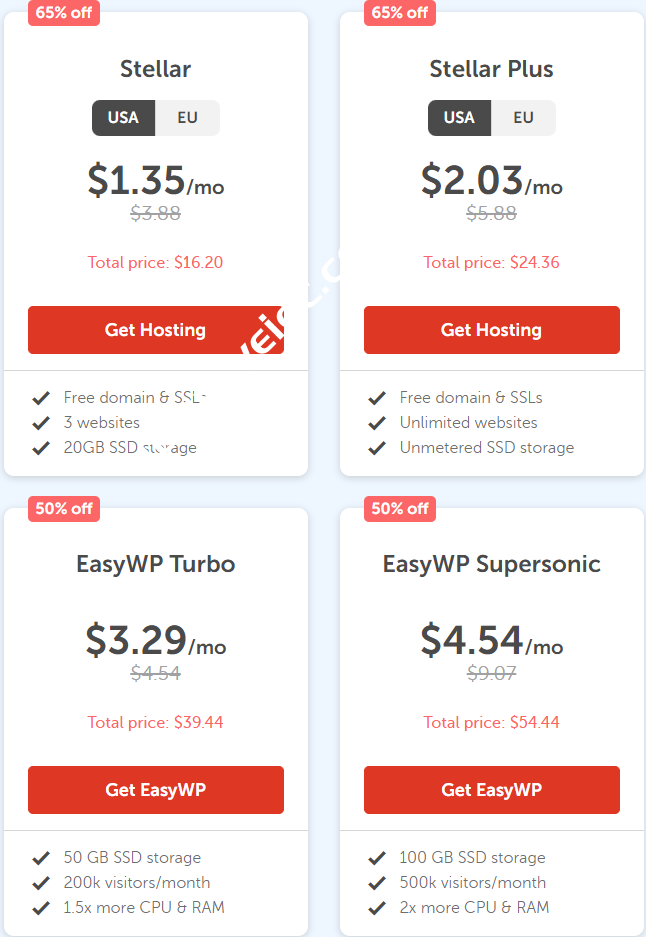This screenshot has height=937, width=646.
Task: Click checkmark beside 500k visitors/month
Action: pos(377,883)
